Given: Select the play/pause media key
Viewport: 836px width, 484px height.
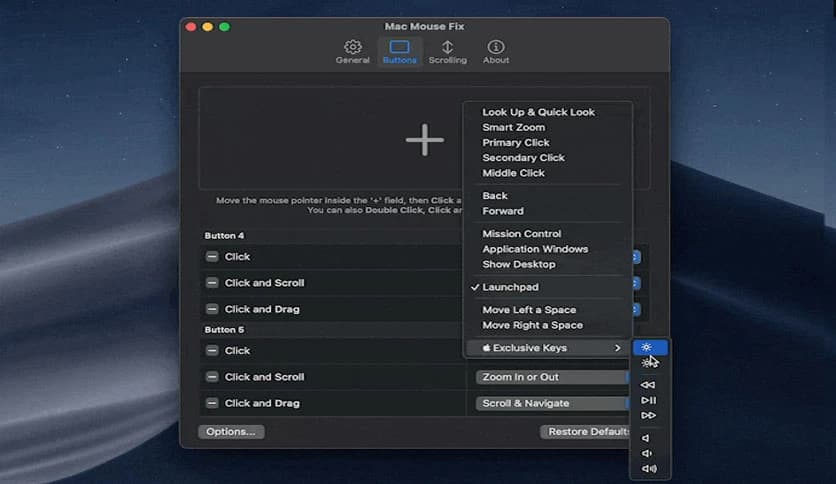Looking at the screenshot, I should (650, 400).
